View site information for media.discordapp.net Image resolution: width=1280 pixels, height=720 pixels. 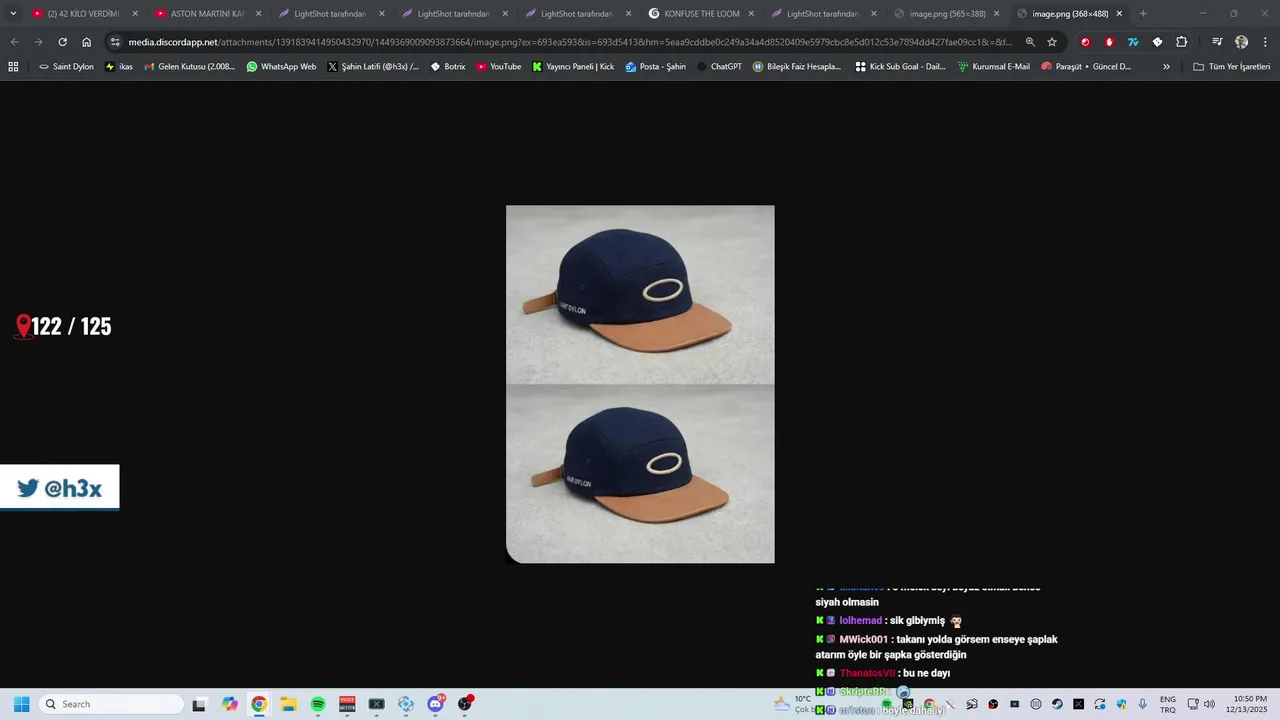pos(116,42)
